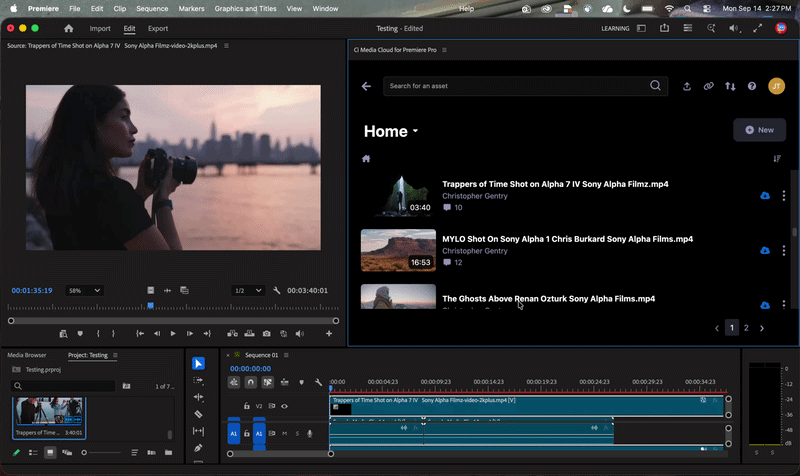
Task: Click the upload icon in Ci Media Cloud
Action: pyautogui.click(x=687, y=86)
